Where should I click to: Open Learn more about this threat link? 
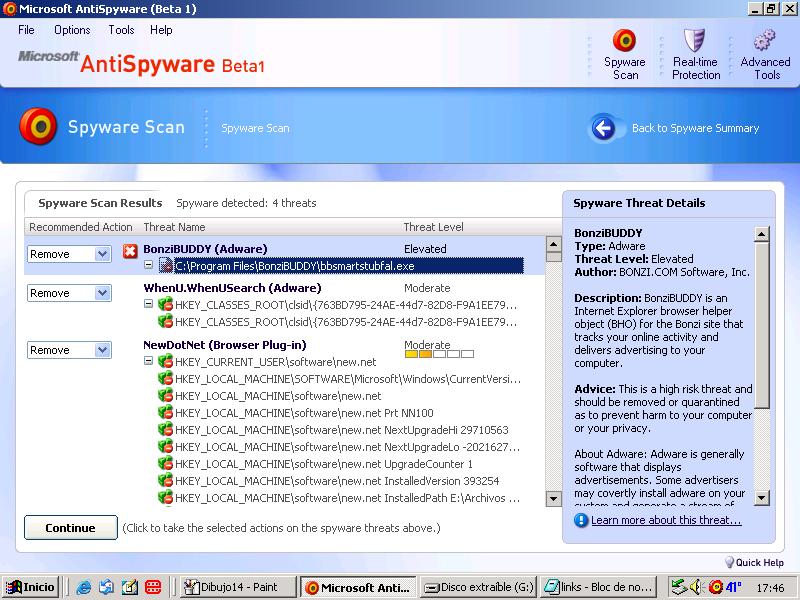pos(666,520)
